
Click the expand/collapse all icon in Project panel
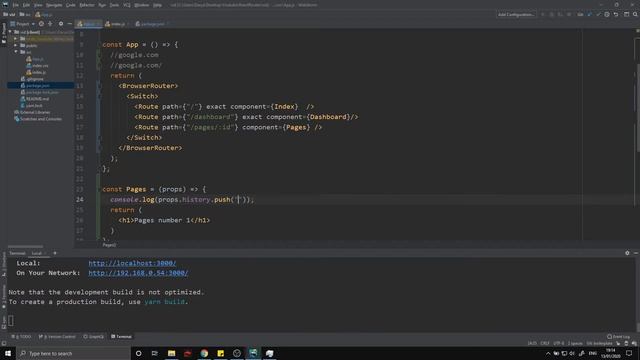pos(50,24)
